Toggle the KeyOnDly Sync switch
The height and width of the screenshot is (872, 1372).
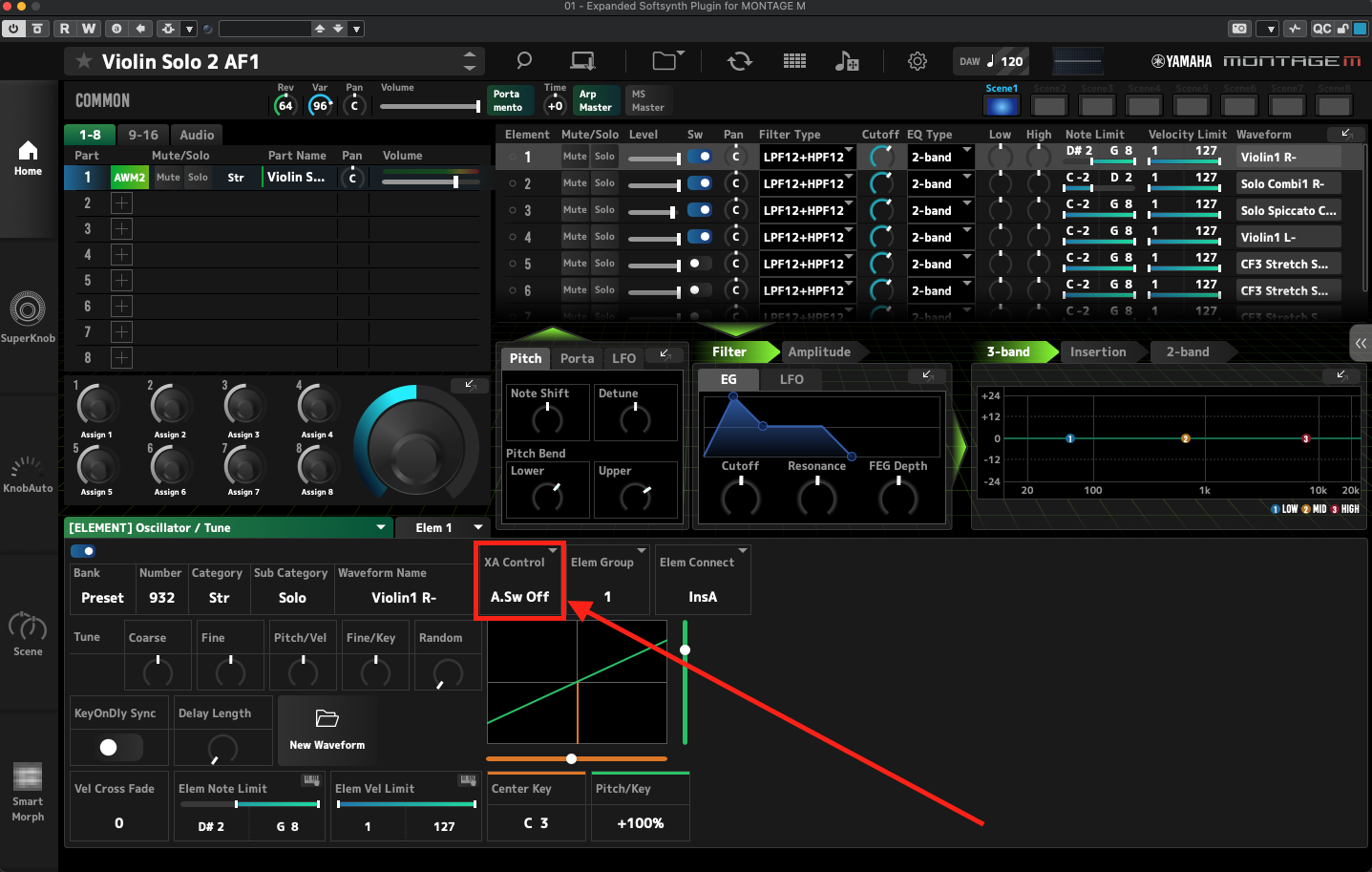click(x=120, y=747)
